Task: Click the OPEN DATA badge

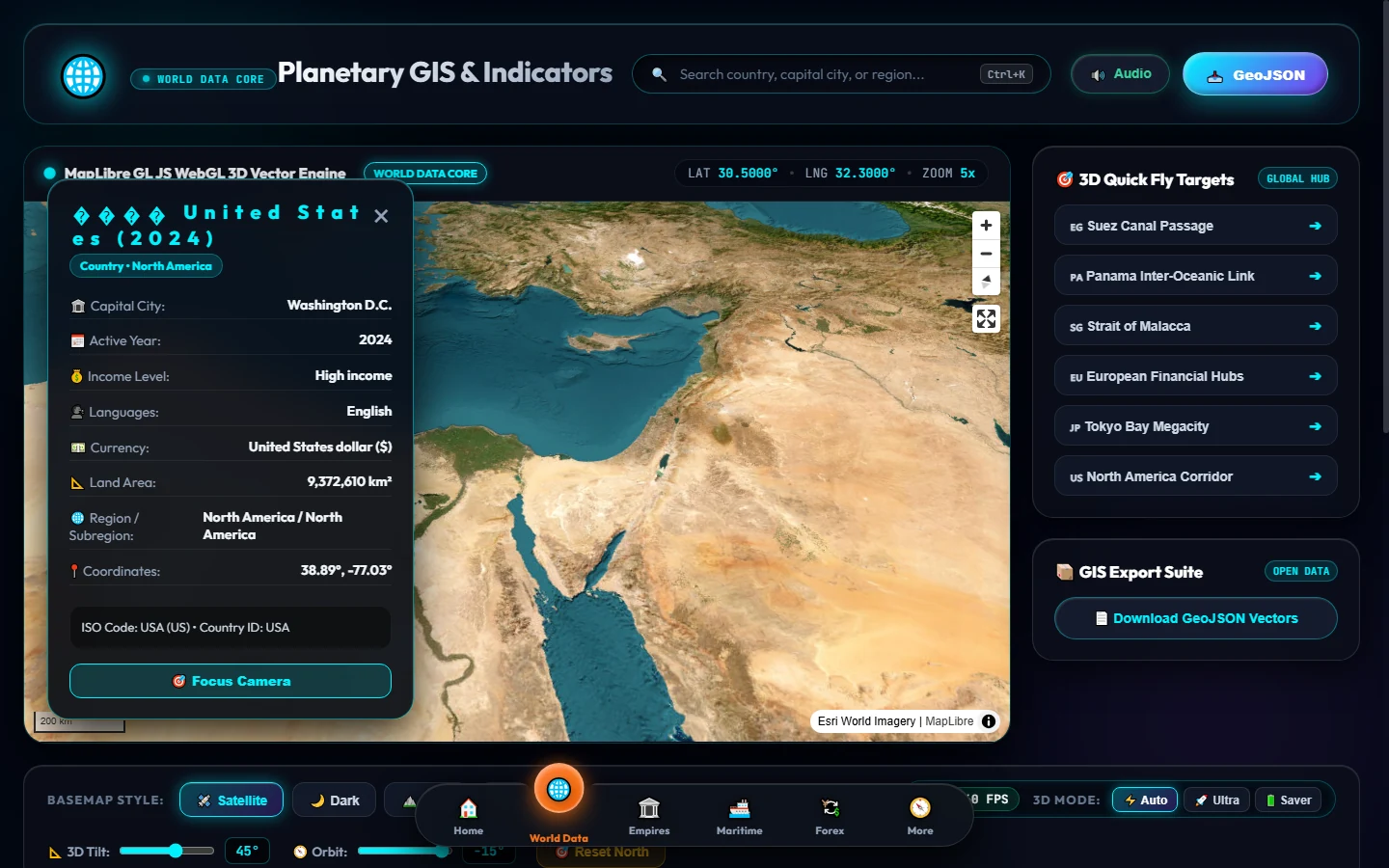Action: click(x=1300, y=571)
